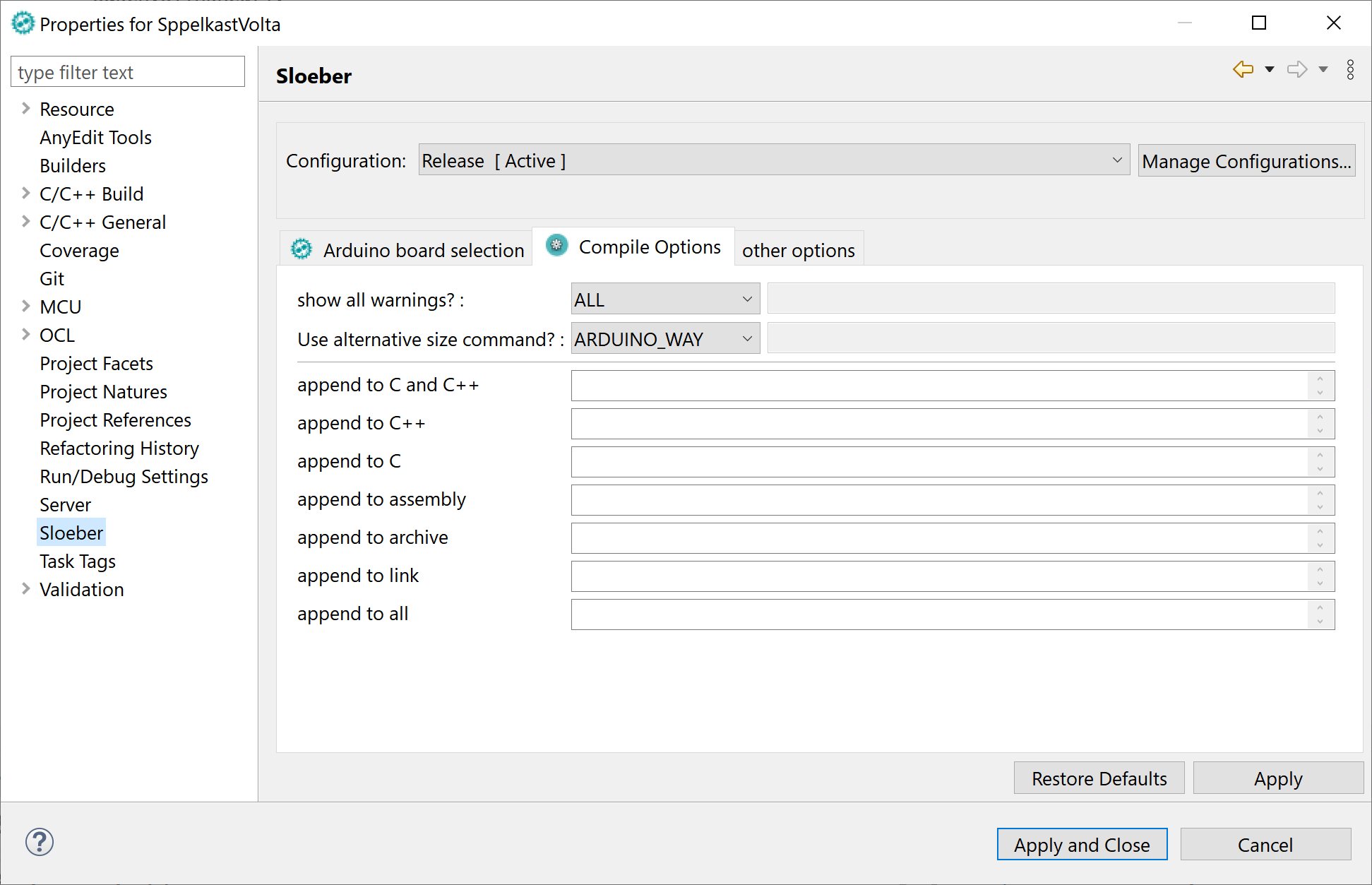Click the help question mark icon

[x=39, y=842]
